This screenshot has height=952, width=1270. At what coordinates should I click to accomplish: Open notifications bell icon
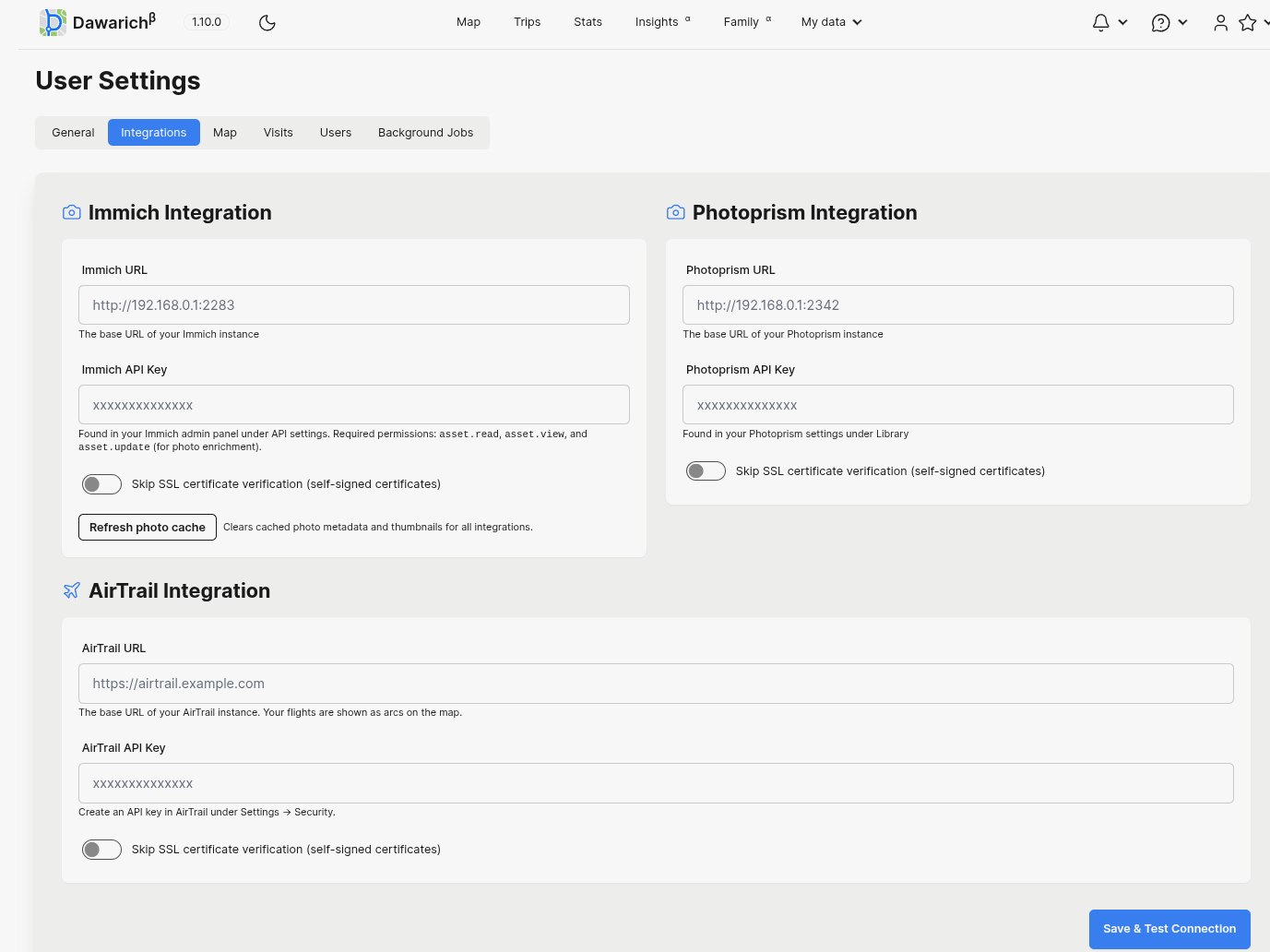[x=1100, y=22]
